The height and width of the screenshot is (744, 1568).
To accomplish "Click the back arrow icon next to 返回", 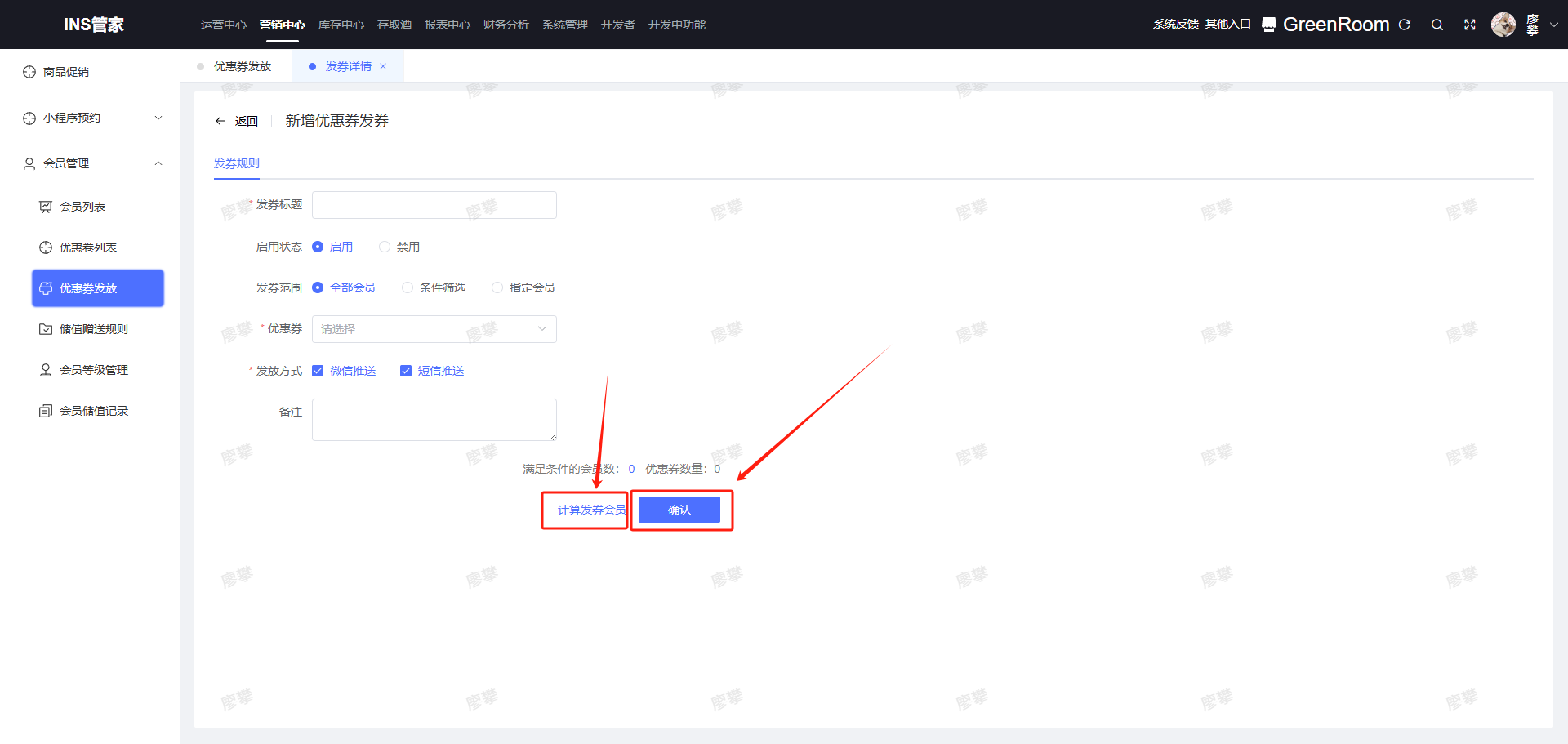I will [x=220, y=121].
